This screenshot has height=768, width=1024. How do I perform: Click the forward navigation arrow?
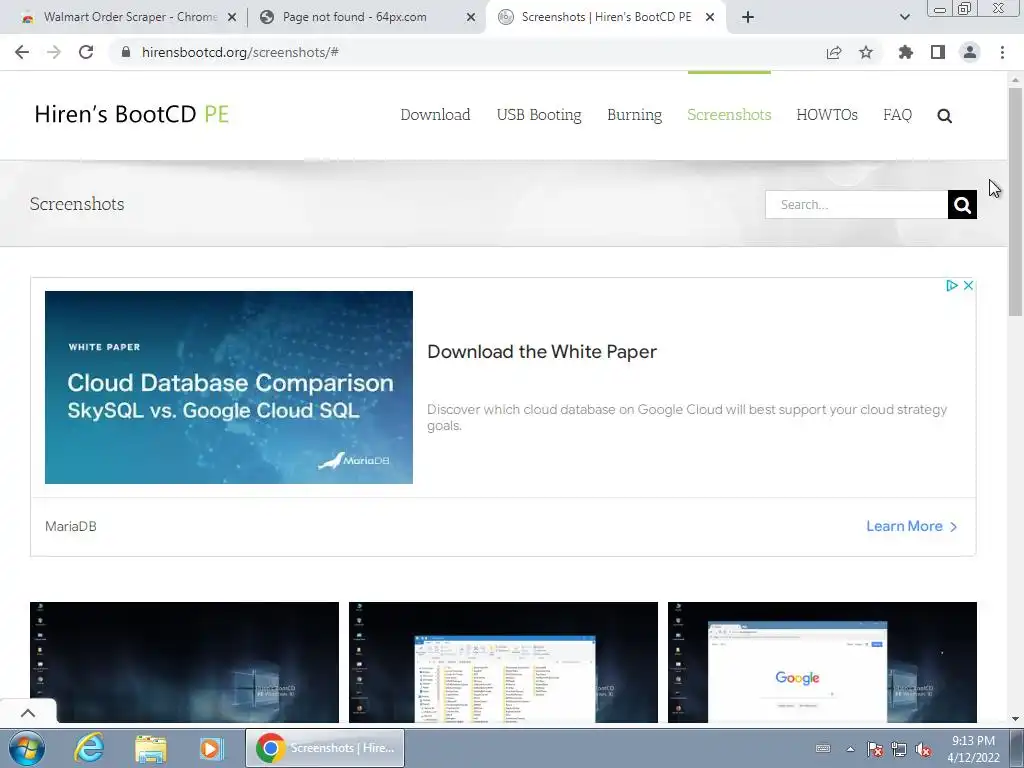click(54, 52)
